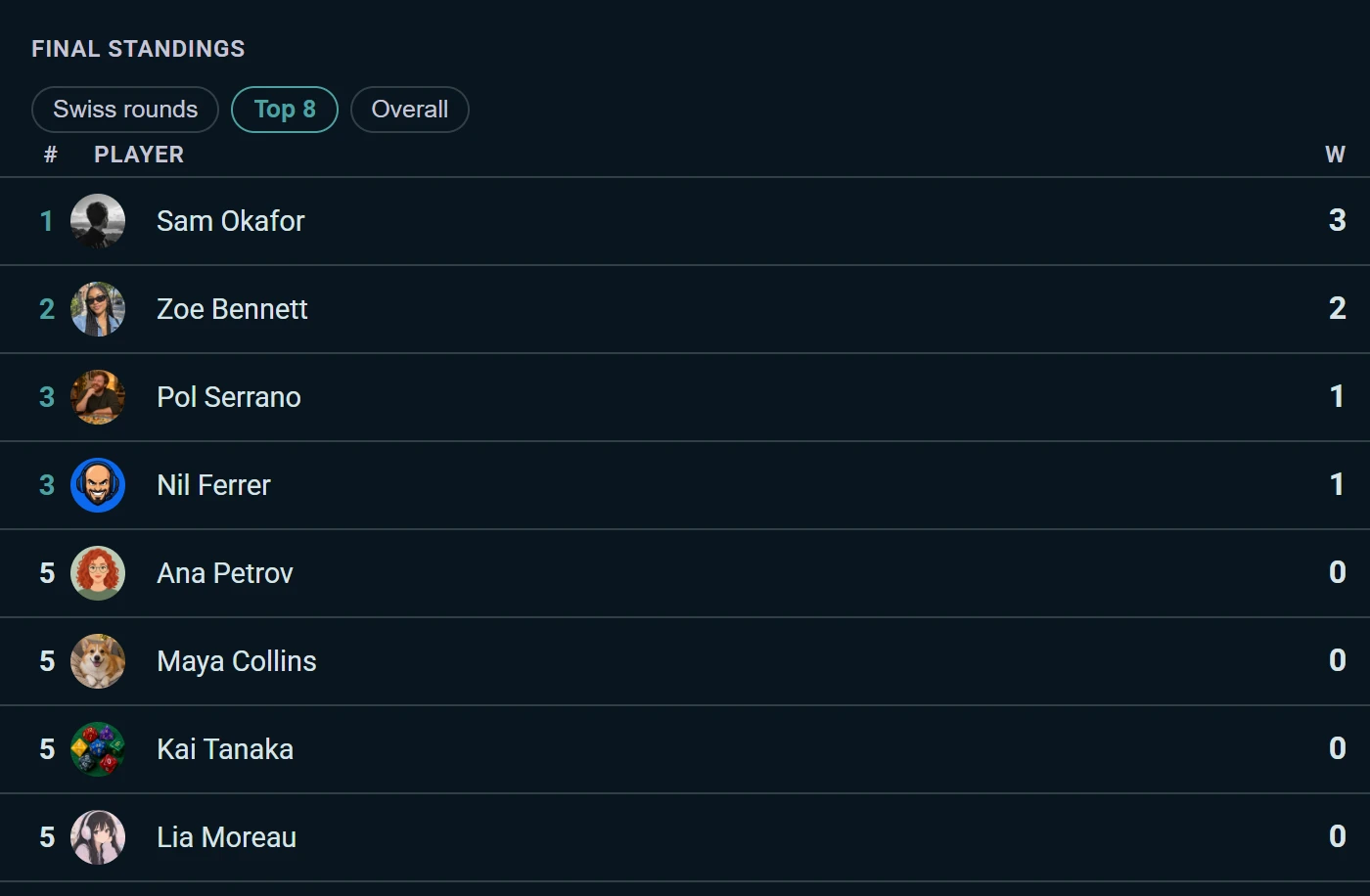Viewport: 1370px width, 896px height.
Task: Click Zoe Bennett's sunglasses avatar
Action: click(98, 309)
